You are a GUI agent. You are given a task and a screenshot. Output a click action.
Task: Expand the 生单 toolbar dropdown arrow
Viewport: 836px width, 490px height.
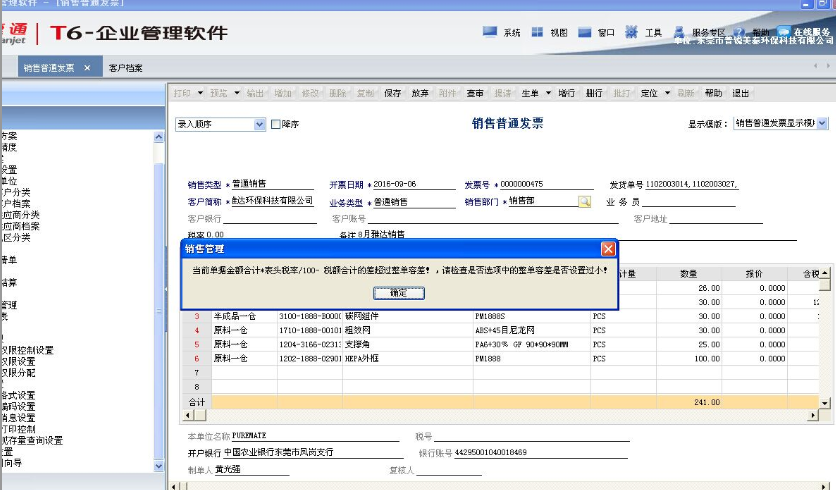(x=548, y=93)
